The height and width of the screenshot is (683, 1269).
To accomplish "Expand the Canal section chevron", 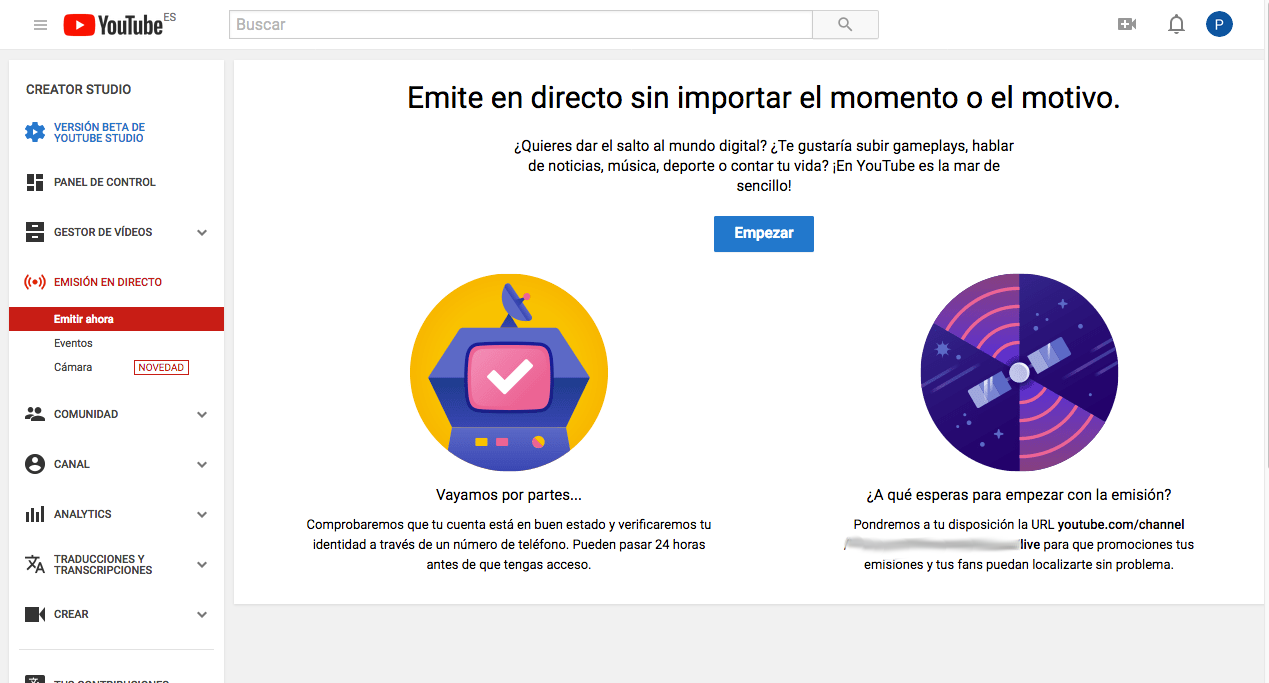I will click(x=202, y=464).
